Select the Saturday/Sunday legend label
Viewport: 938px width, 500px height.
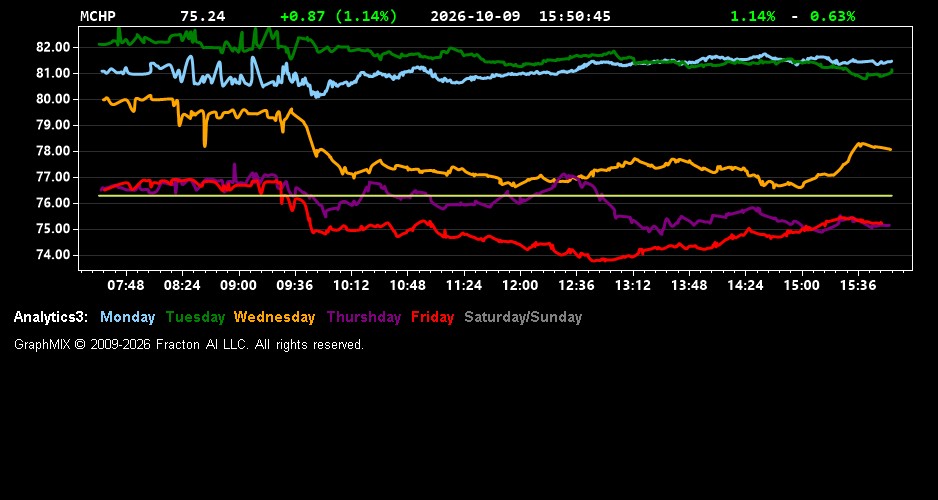523,318
